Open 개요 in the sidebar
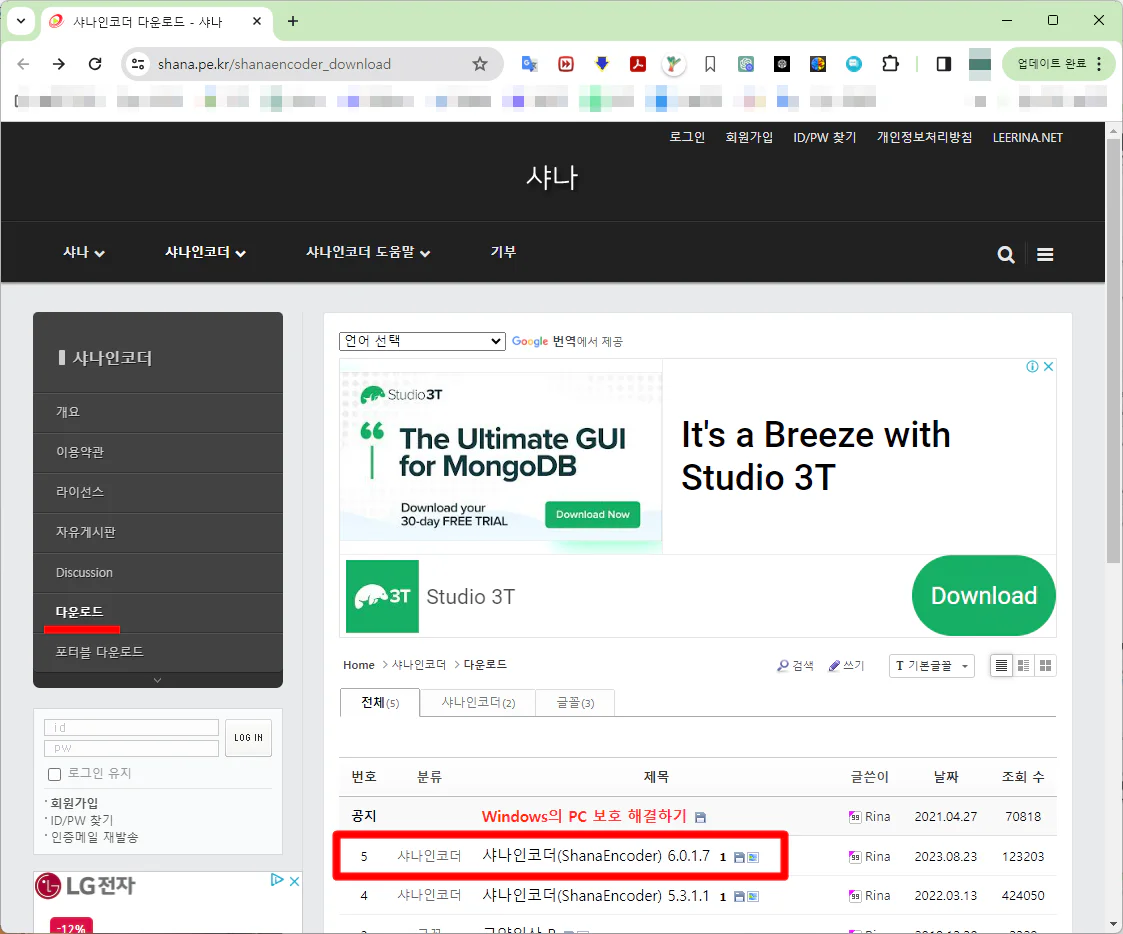The height and width of the screenshot is (934, 1123). (158, 412)
